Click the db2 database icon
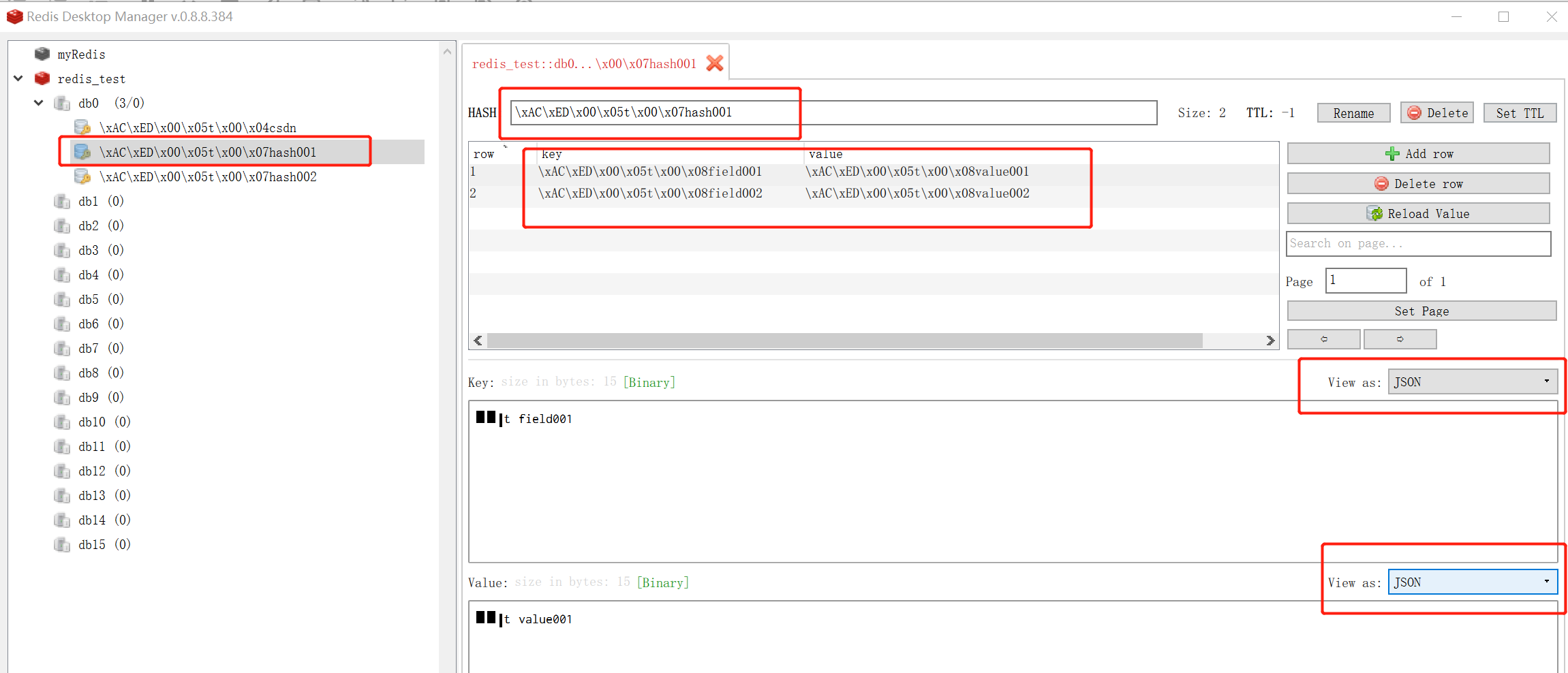 [x=62, y=225]
